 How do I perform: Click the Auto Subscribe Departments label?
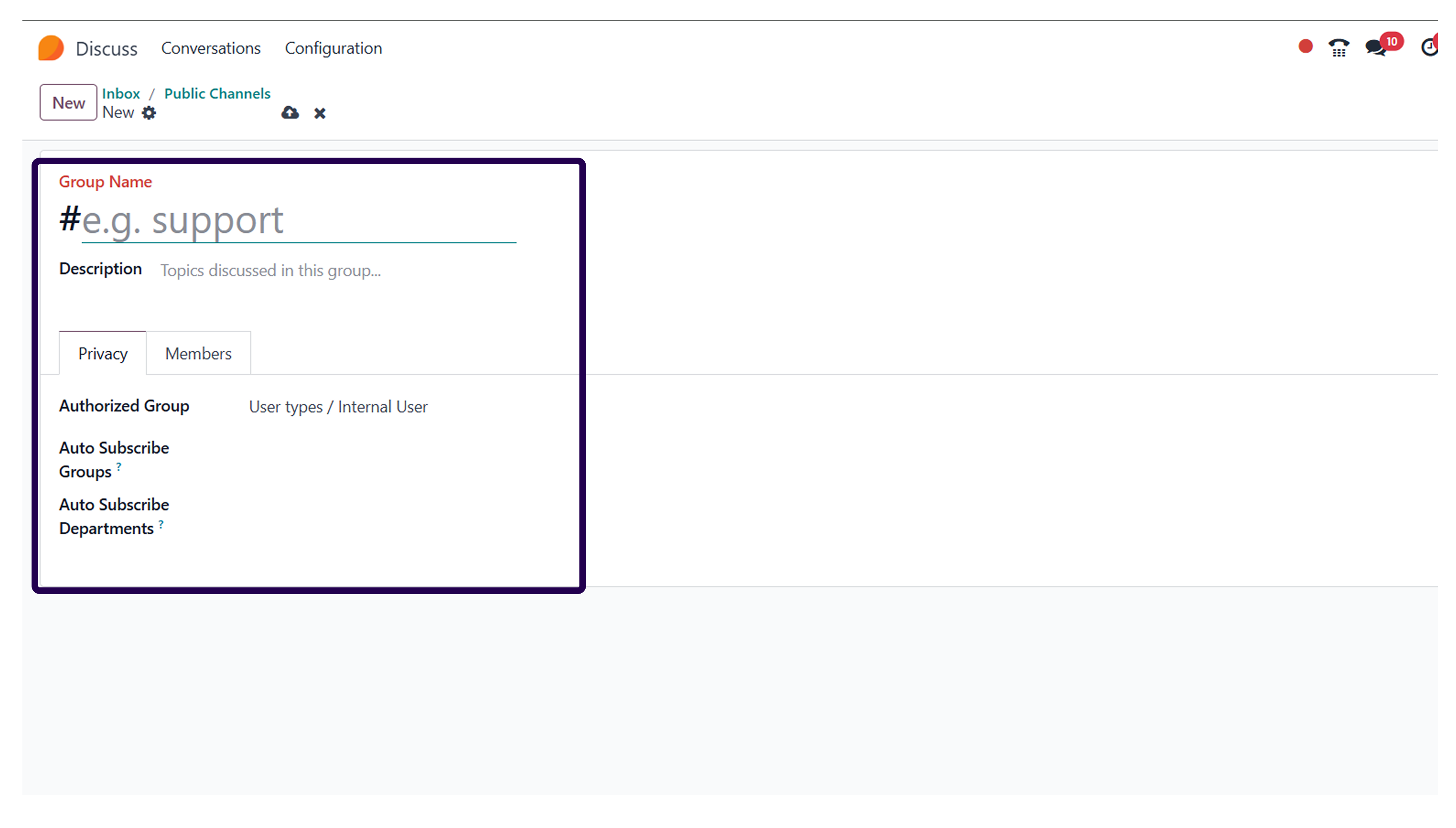114,516
